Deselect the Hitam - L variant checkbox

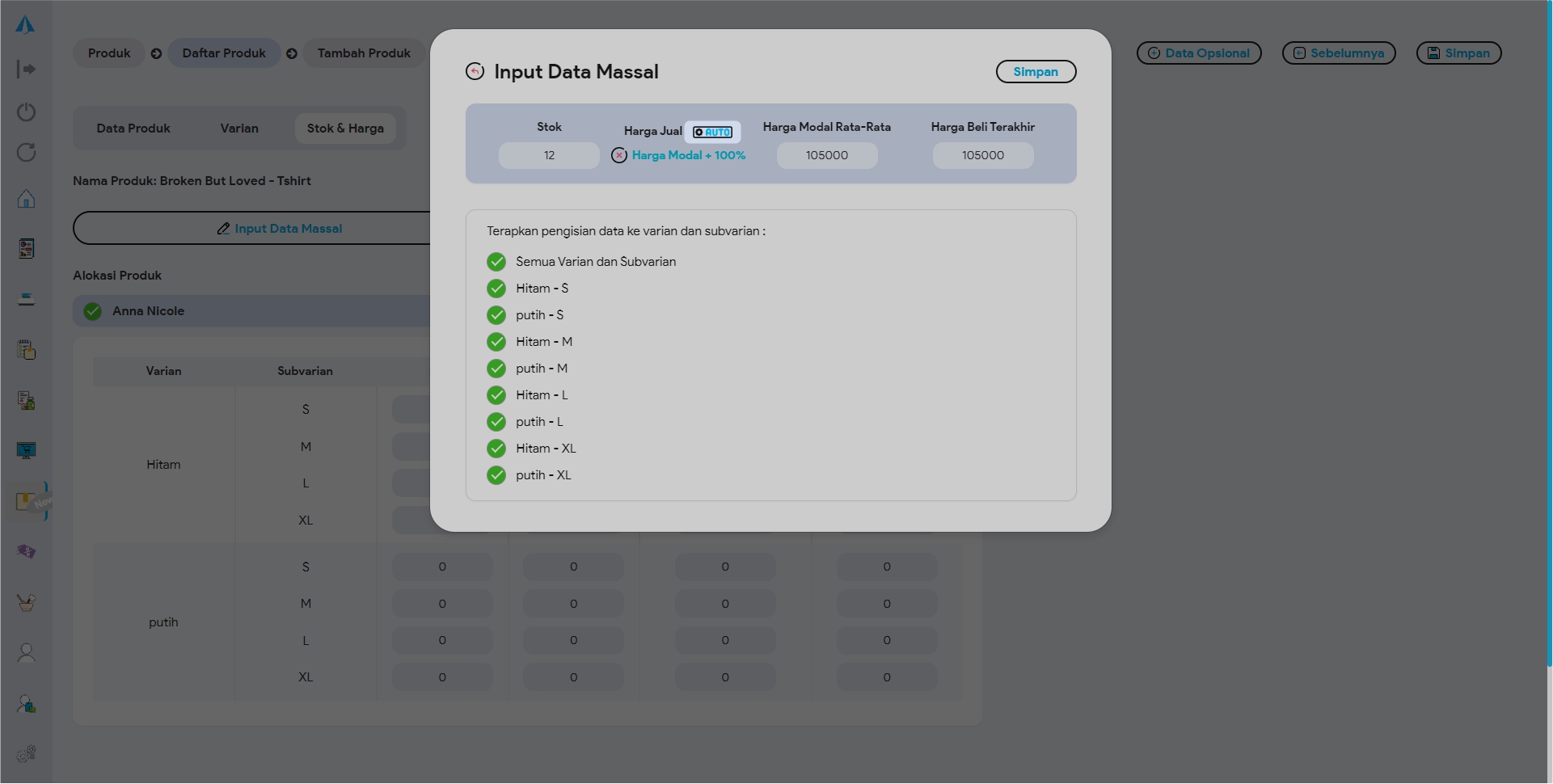(x=496, y=395)
